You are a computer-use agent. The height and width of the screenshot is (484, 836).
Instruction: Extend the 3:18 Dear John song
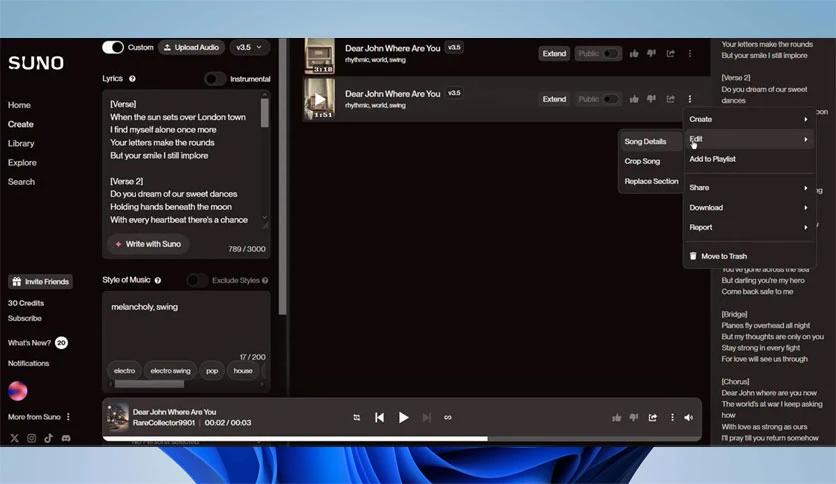(x=554, y=53)
